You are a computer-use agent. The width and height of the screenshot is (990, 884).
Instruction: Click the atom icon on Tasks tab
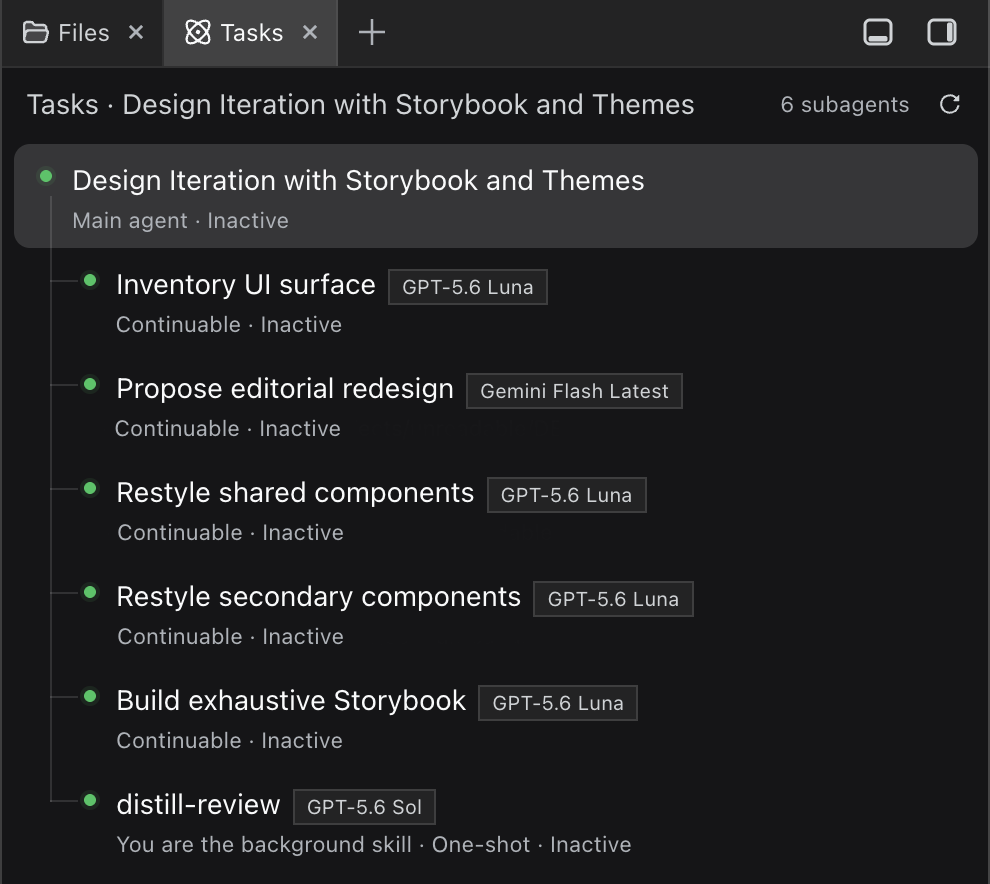198,32
